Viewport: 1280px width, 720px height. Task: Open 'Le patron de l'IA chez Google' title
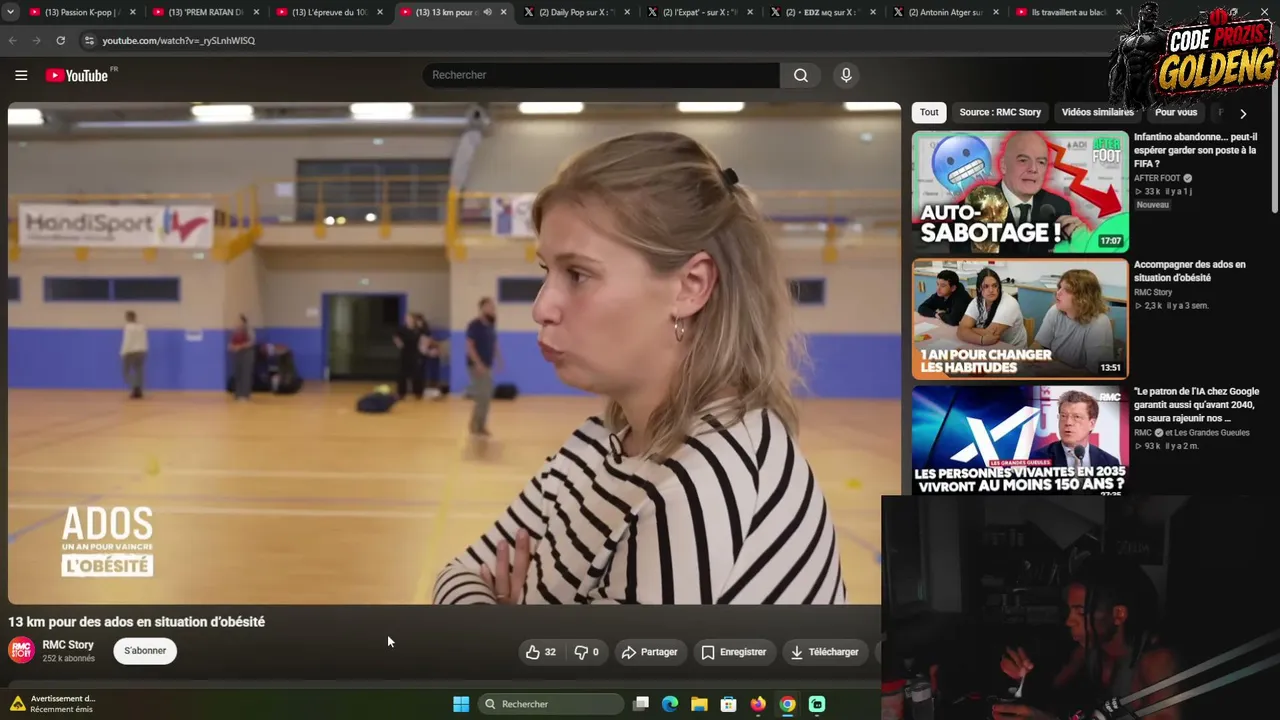pyautogui.click(x=1196, y=405)
